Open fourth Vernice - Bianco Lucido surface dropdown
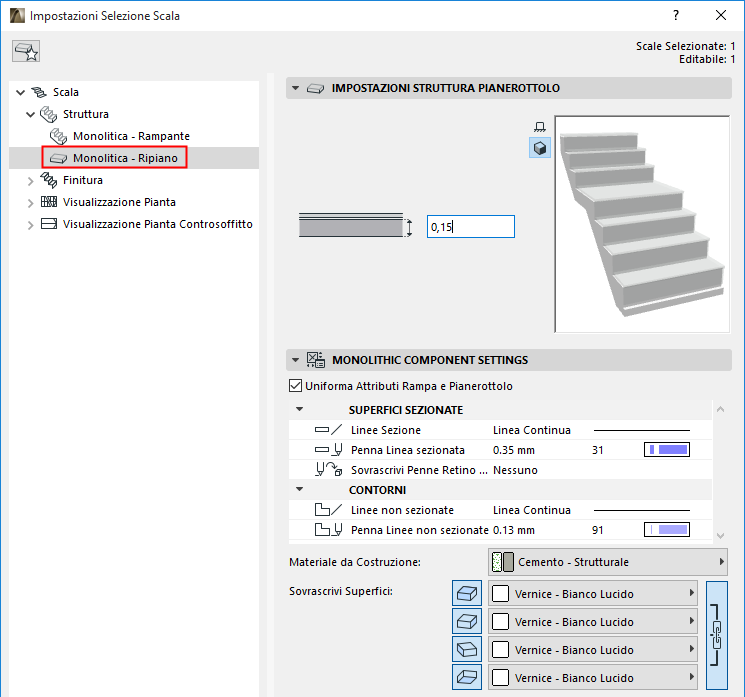This screenshot has width=745, height=697. [x=592, y=678]
